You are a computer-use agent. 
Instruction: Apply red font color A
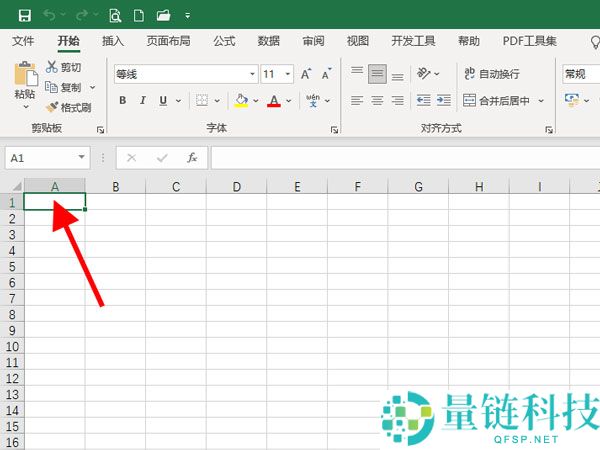274,100
